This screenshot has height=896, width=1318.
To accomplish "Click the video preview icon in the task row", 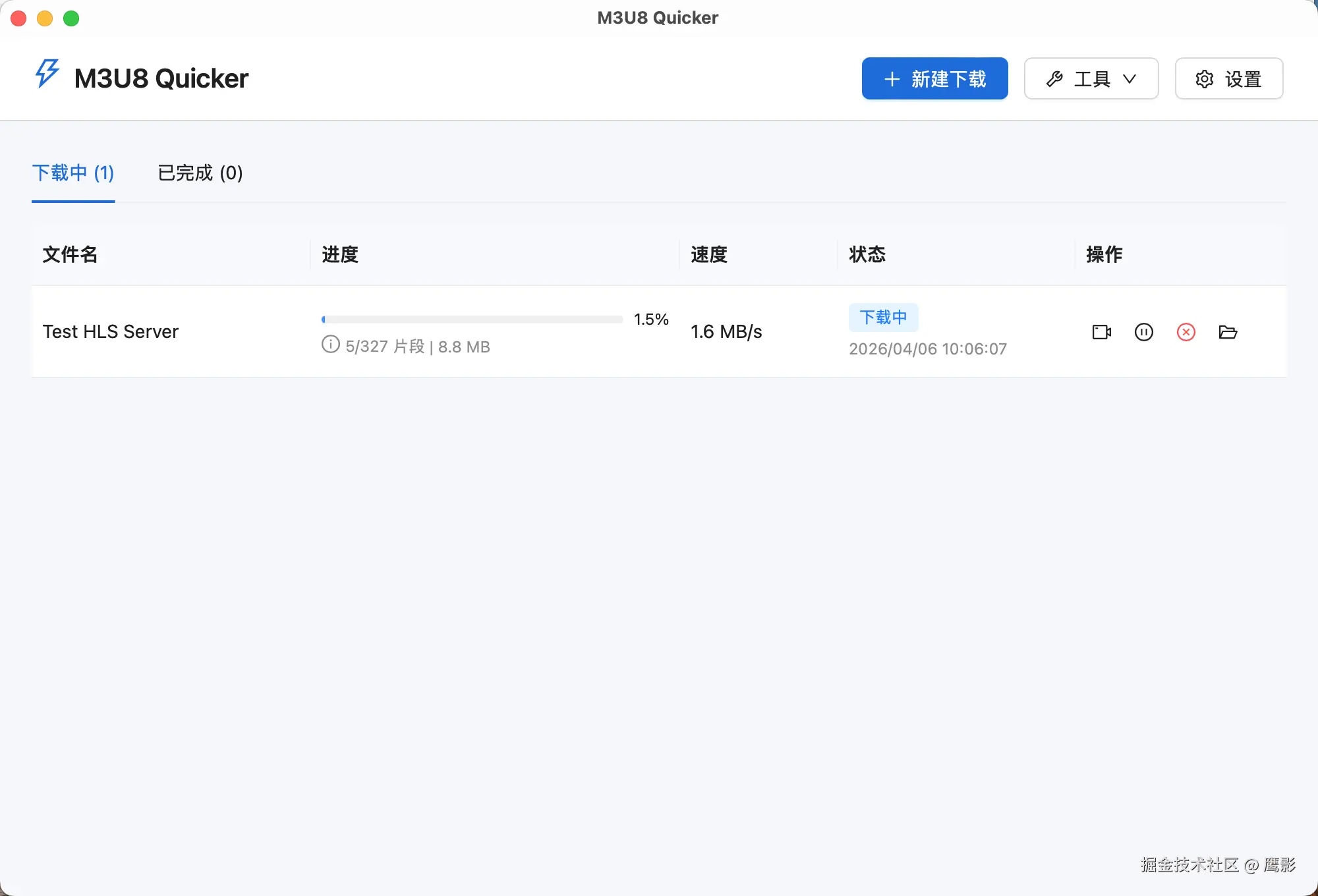I will point(1101,332).
